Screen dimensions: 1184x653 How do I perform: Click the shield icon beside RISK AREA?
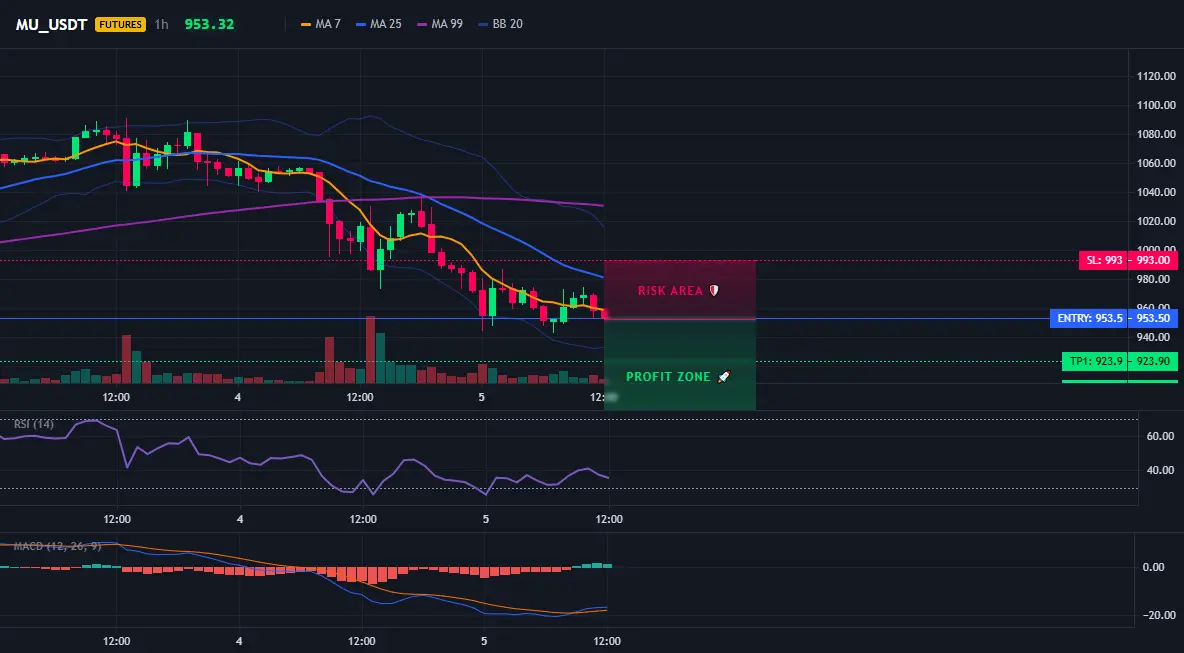click(x=714, y=291)
